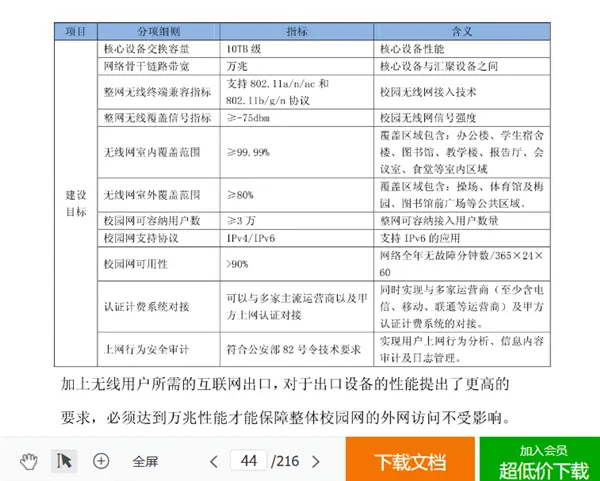Click the 符合公安部82号令技术要求 cell
The image size is (600, 481).
[x=297, y=349]
